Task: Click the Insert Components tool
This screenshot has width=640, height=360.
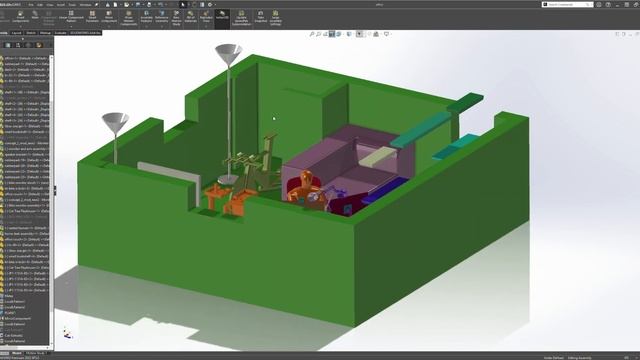Action: (20, 17)
